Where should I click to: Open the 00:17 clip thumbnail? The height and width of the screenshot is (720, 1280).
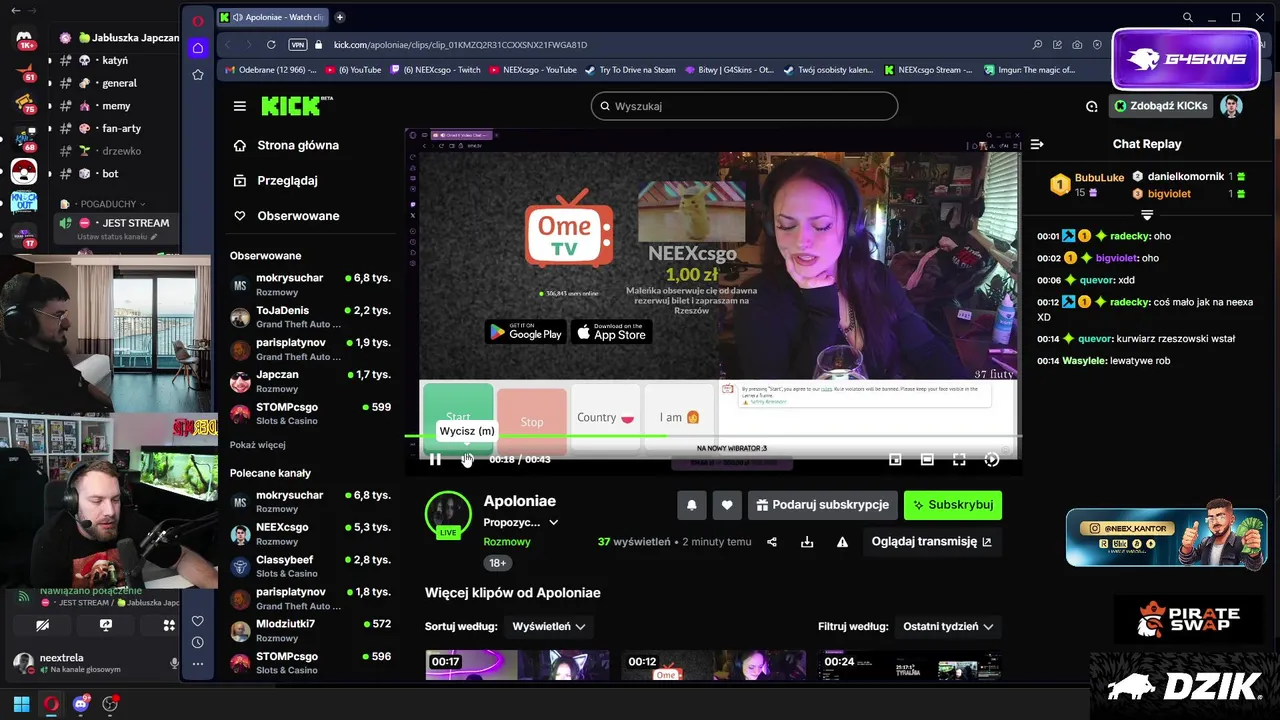tap(517, 665)
